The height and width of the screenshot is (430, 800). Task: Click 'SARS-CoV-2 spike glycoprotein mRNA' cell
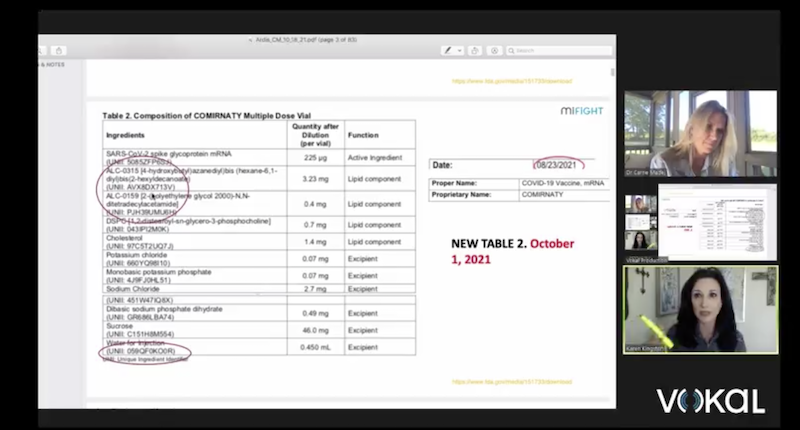point(194,158)
